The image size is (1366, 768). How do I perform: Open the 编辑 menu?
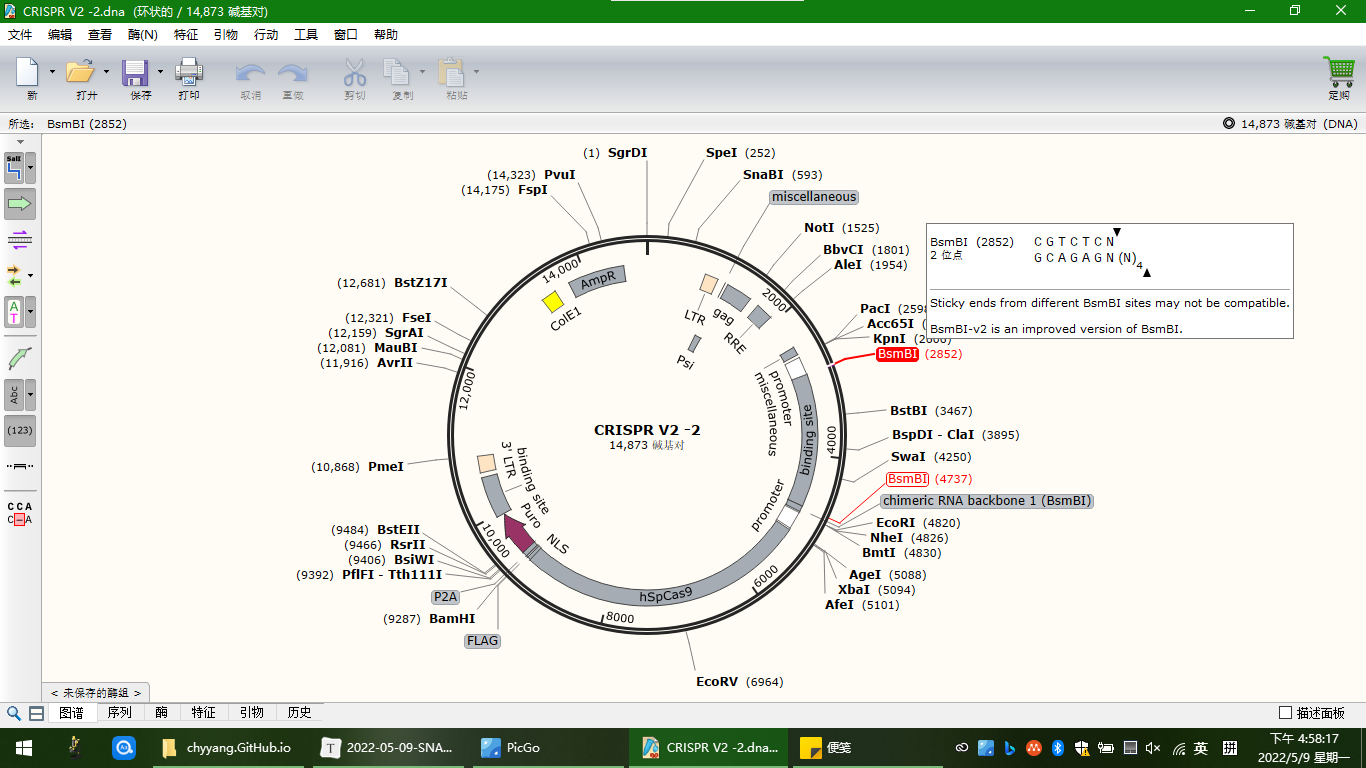[60, 34]
